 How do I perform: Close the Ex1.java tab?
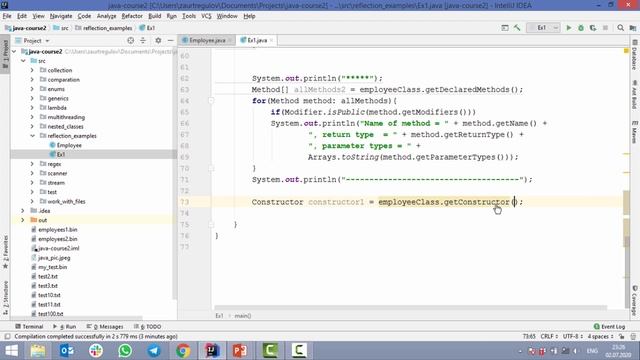click(271, 40)
